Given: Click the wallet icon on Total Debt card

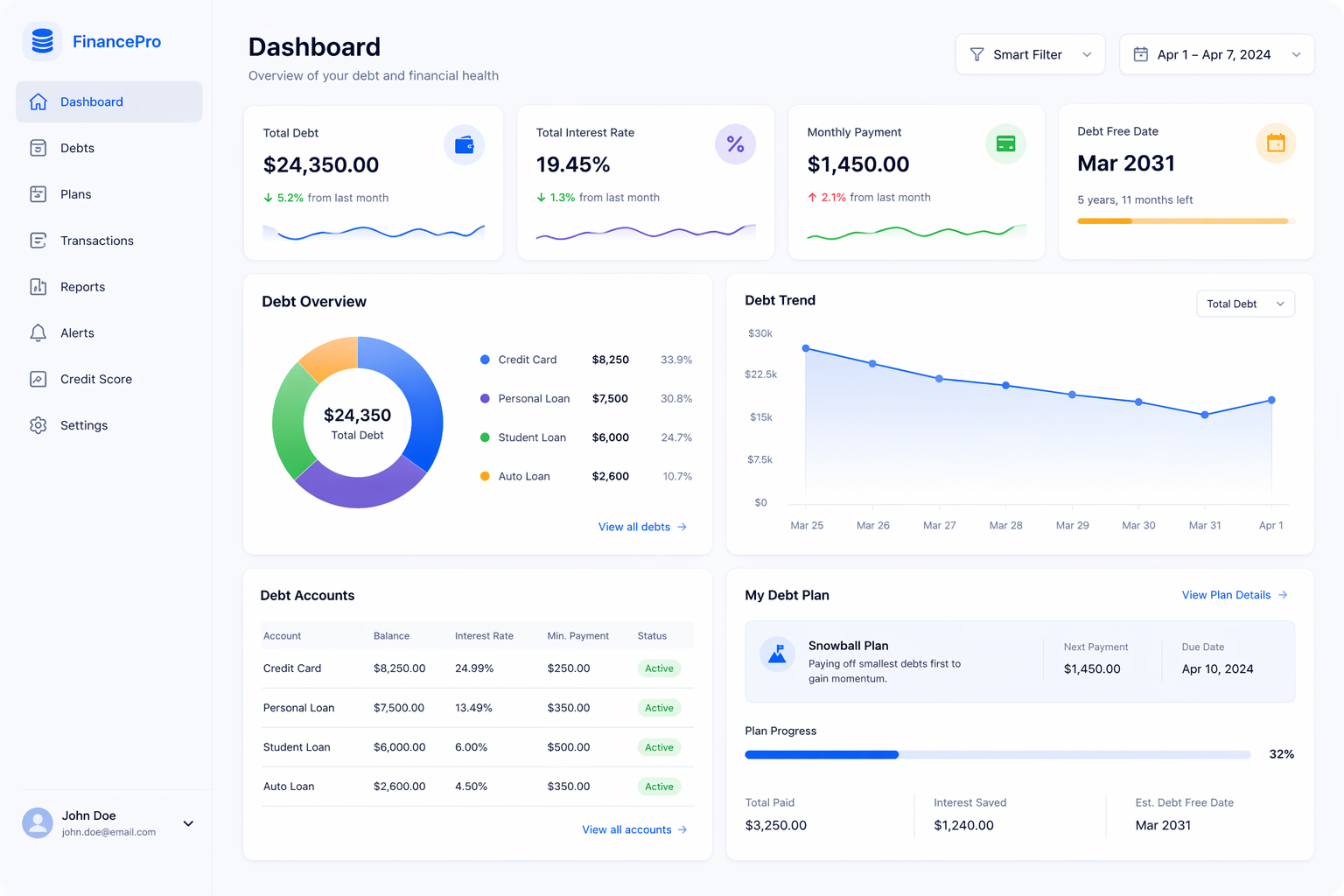Looking at the screenshot, I should [465, 144].
